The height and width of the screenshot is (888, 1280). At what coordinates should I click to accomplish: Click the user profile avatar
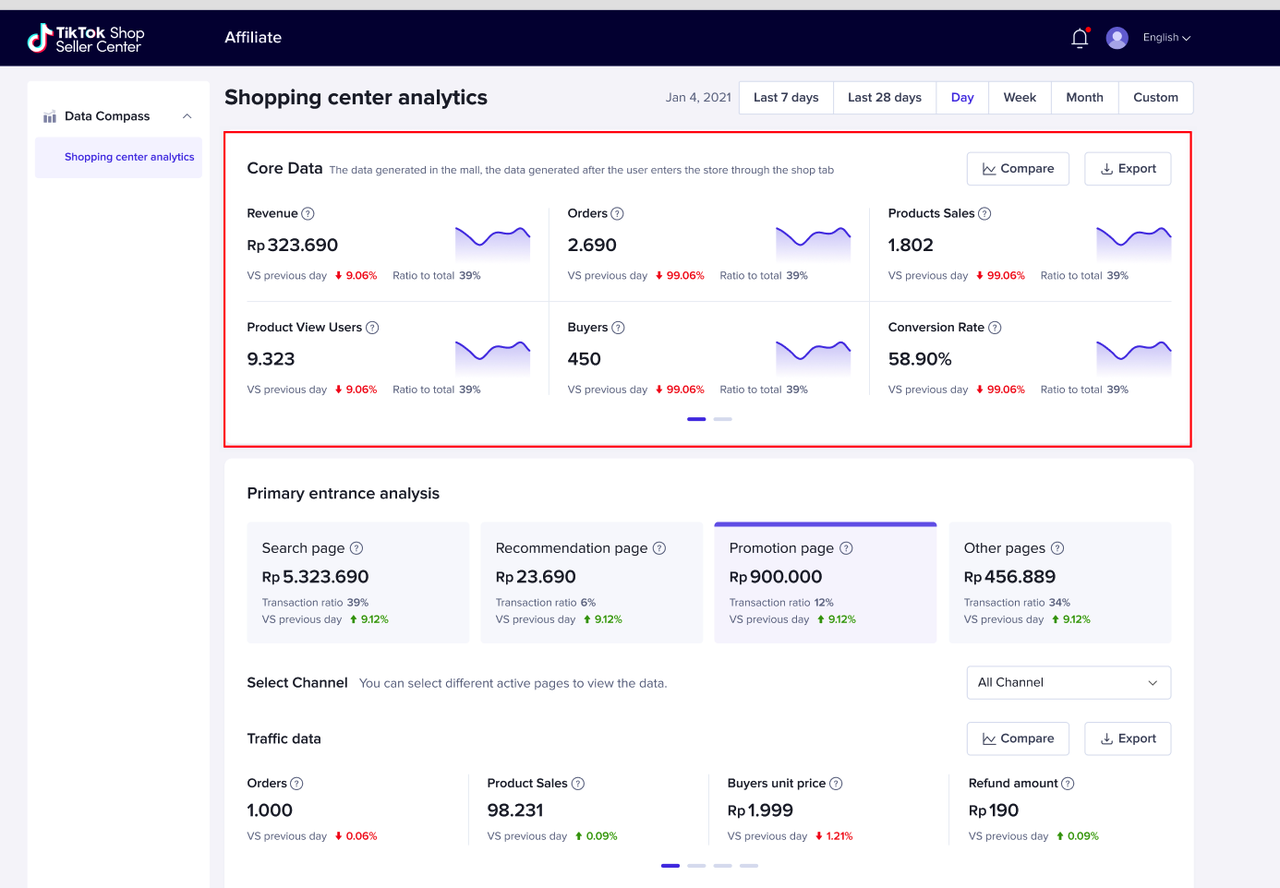(1117, 38)
